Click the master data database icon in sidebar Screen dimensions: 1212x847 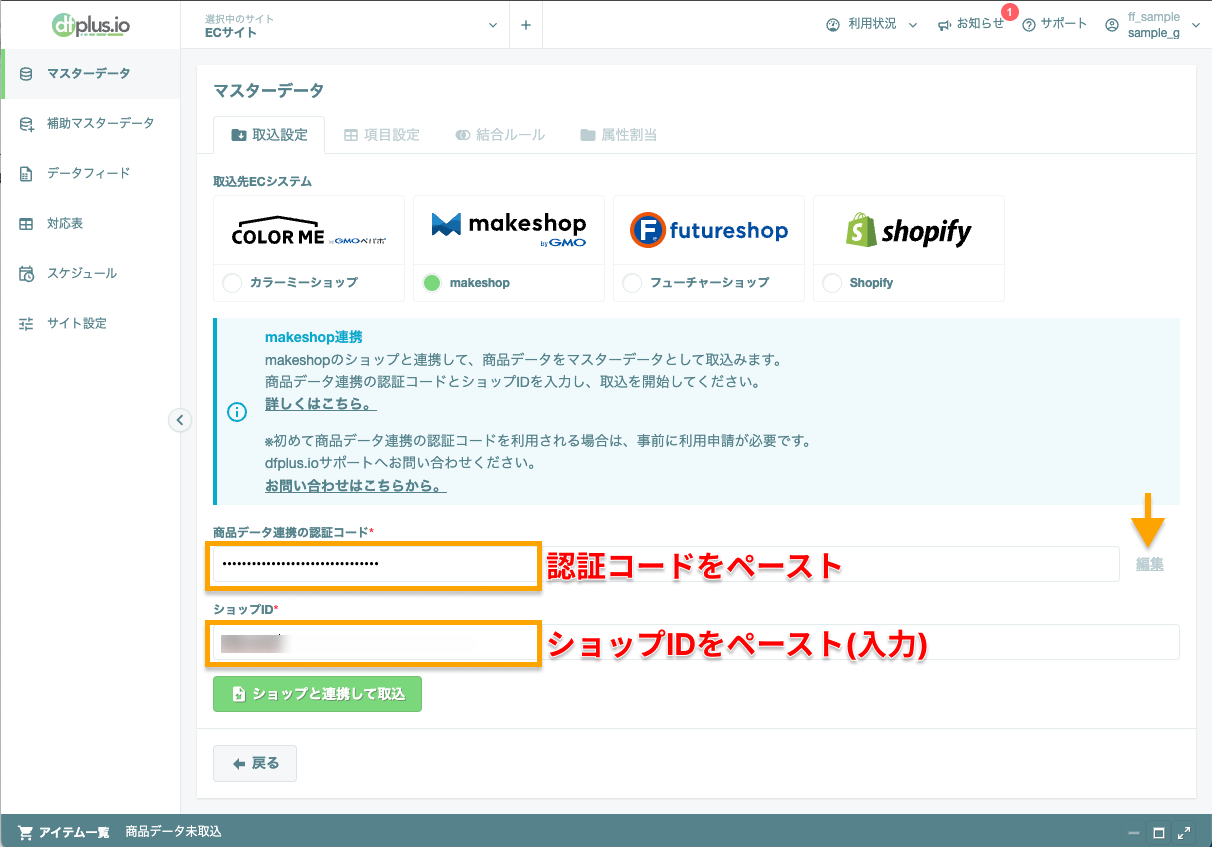tap(26, 73)
